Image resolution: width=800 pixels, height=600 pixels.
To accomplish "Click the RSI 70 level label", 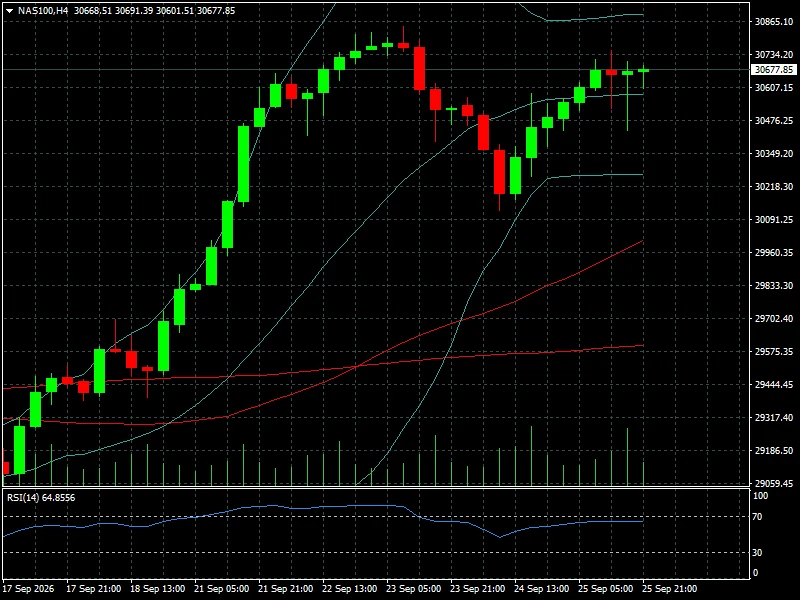I will [x=757, y=517].
